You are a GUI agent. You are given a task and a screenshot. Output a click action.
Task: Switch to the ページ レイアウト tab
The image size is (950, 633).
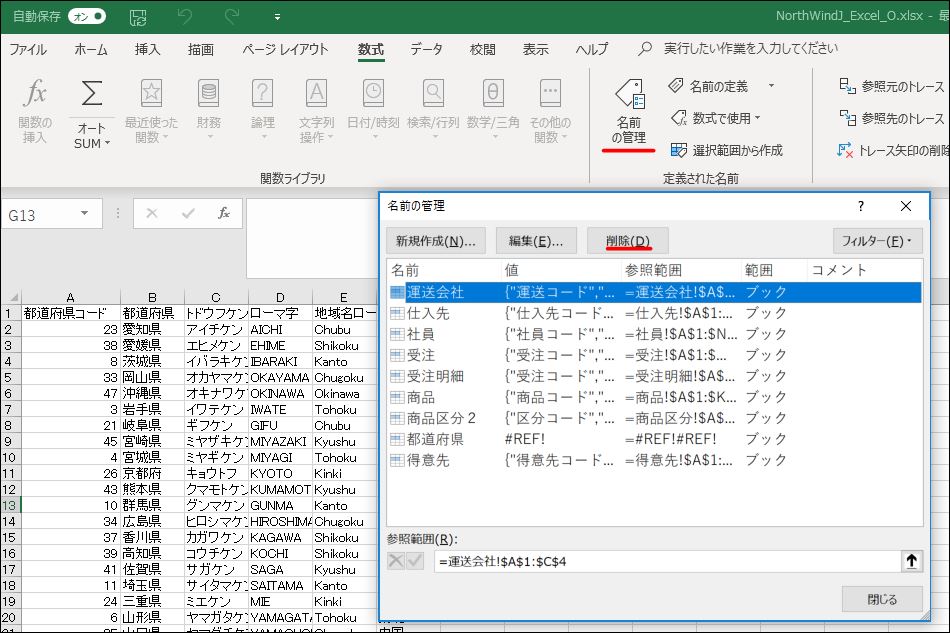point(285,49)
